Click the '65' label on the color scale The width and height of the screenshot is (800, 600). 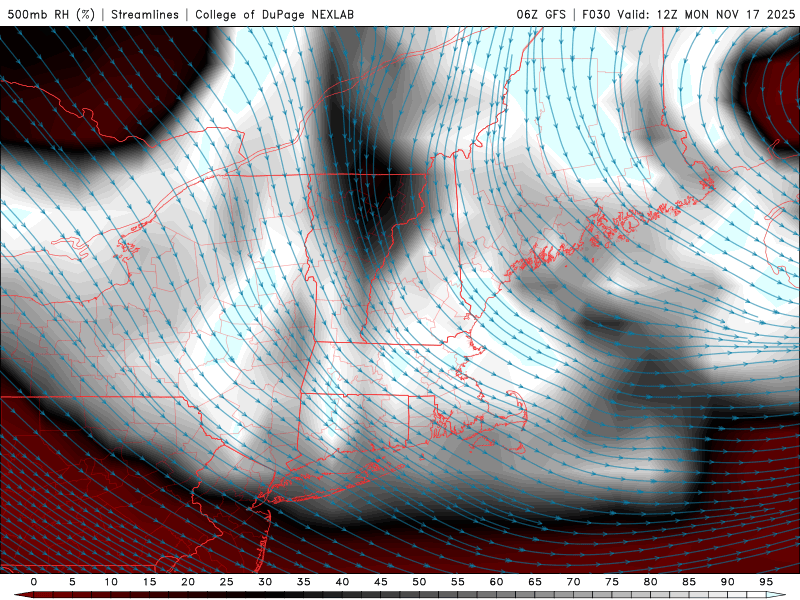pyautogui.click(x=535, y=582)
